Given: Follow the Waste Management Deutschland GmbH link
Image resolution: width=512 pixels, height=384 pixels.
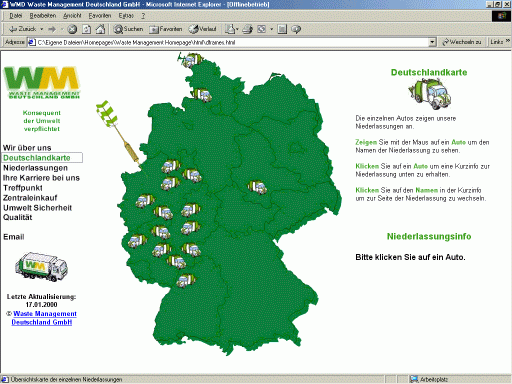Looking at the screenshot, I should click(x=42, y=318).
